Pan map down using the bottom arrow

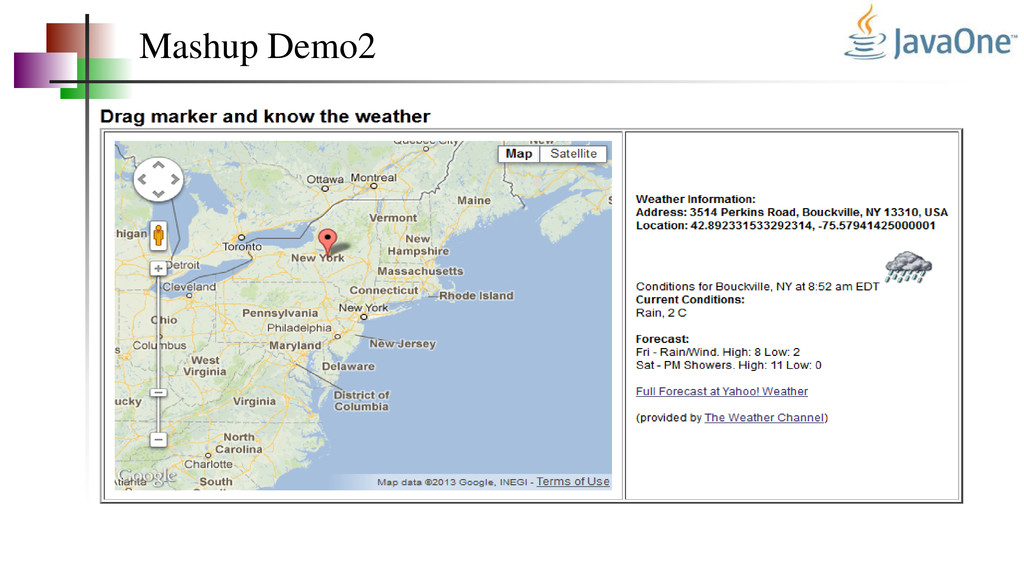(x=158, y=193)
